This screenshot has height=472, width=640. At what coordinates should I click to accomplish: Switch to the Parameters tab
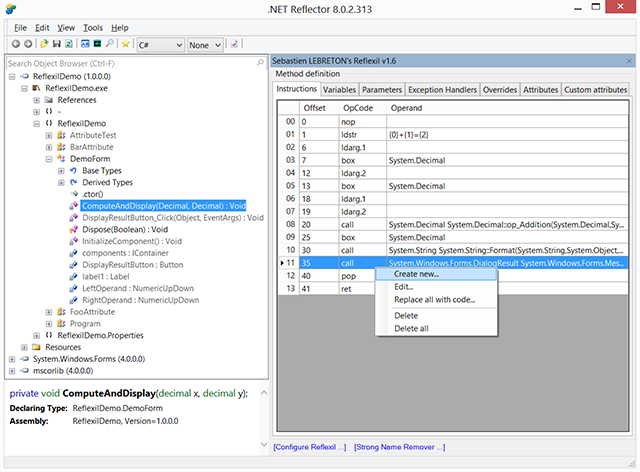tap(382, 89)
